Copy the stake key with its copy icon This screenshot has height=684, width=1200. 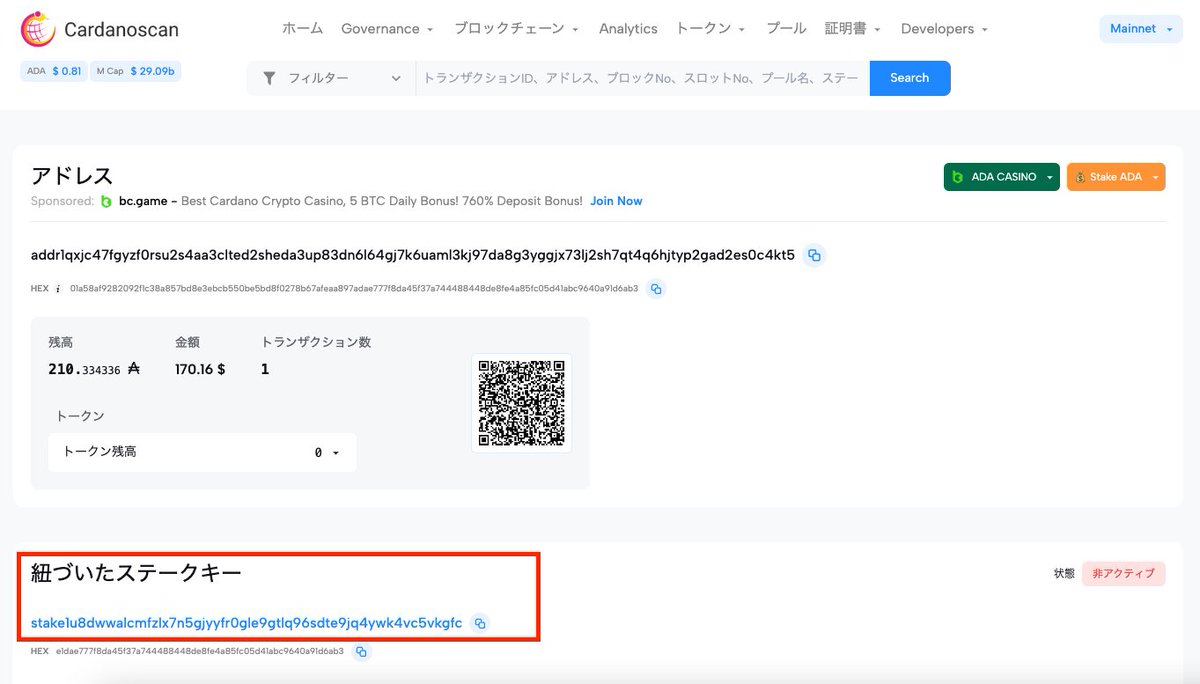click(x=480, y=623)
